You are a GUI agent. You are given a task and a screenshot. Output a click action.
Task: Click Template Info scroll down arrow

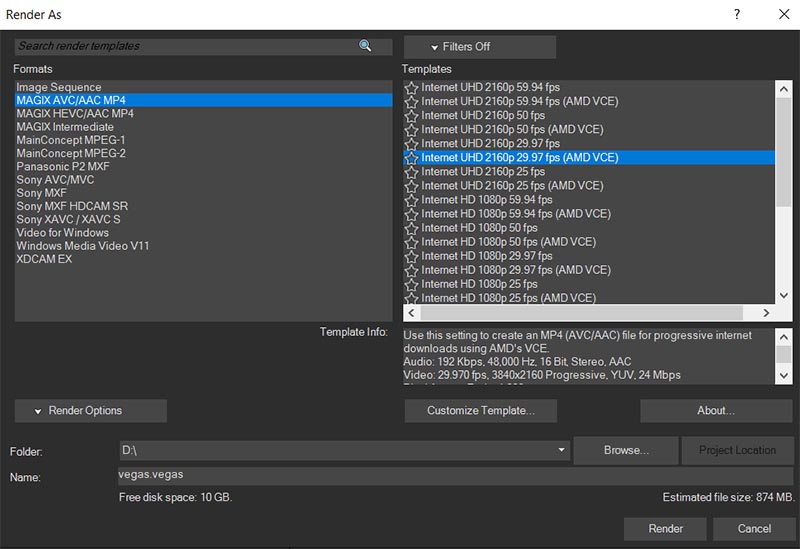pyautogui.click(x=784, y=376)
